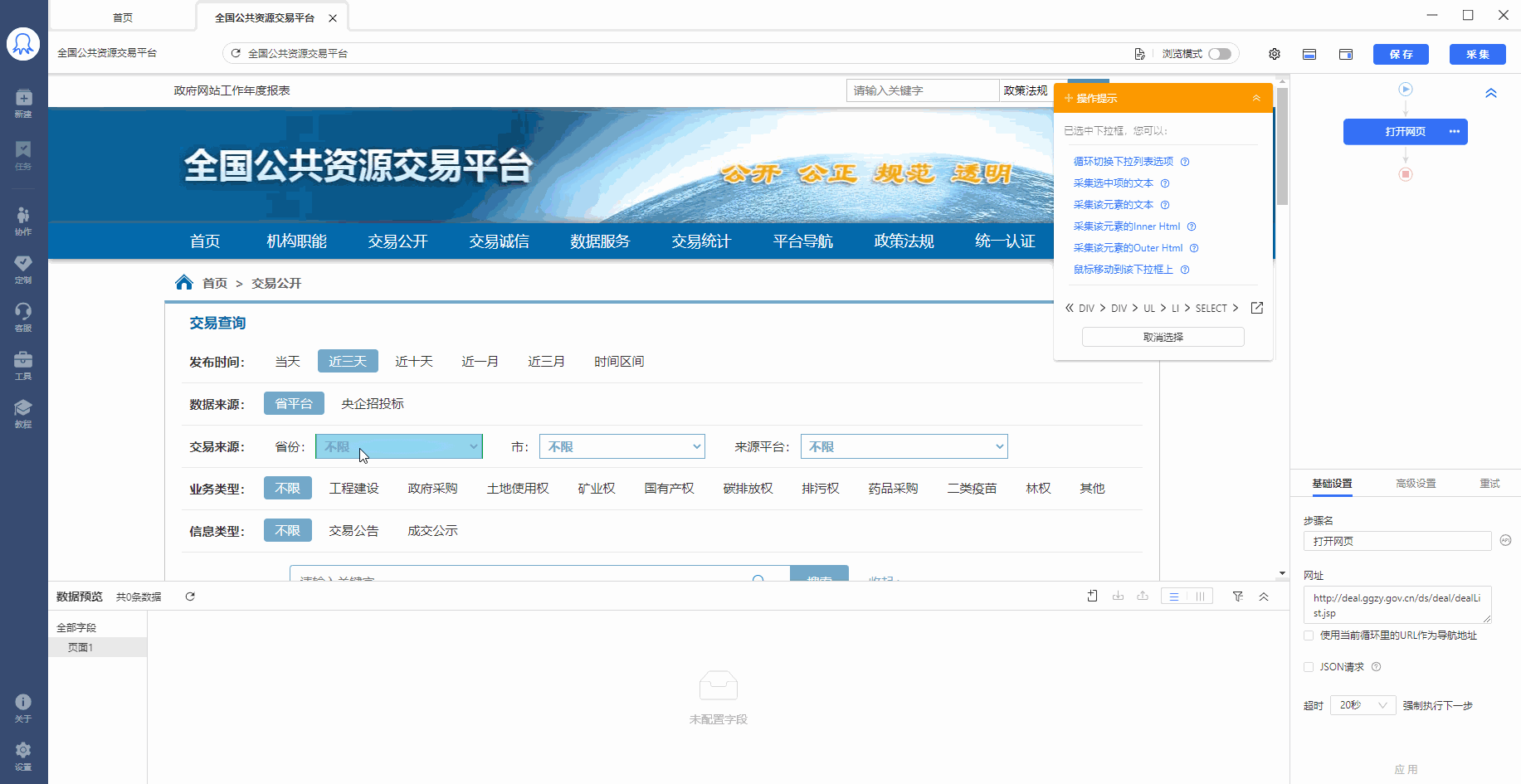Open the external link icon after SELECT

1257,308
